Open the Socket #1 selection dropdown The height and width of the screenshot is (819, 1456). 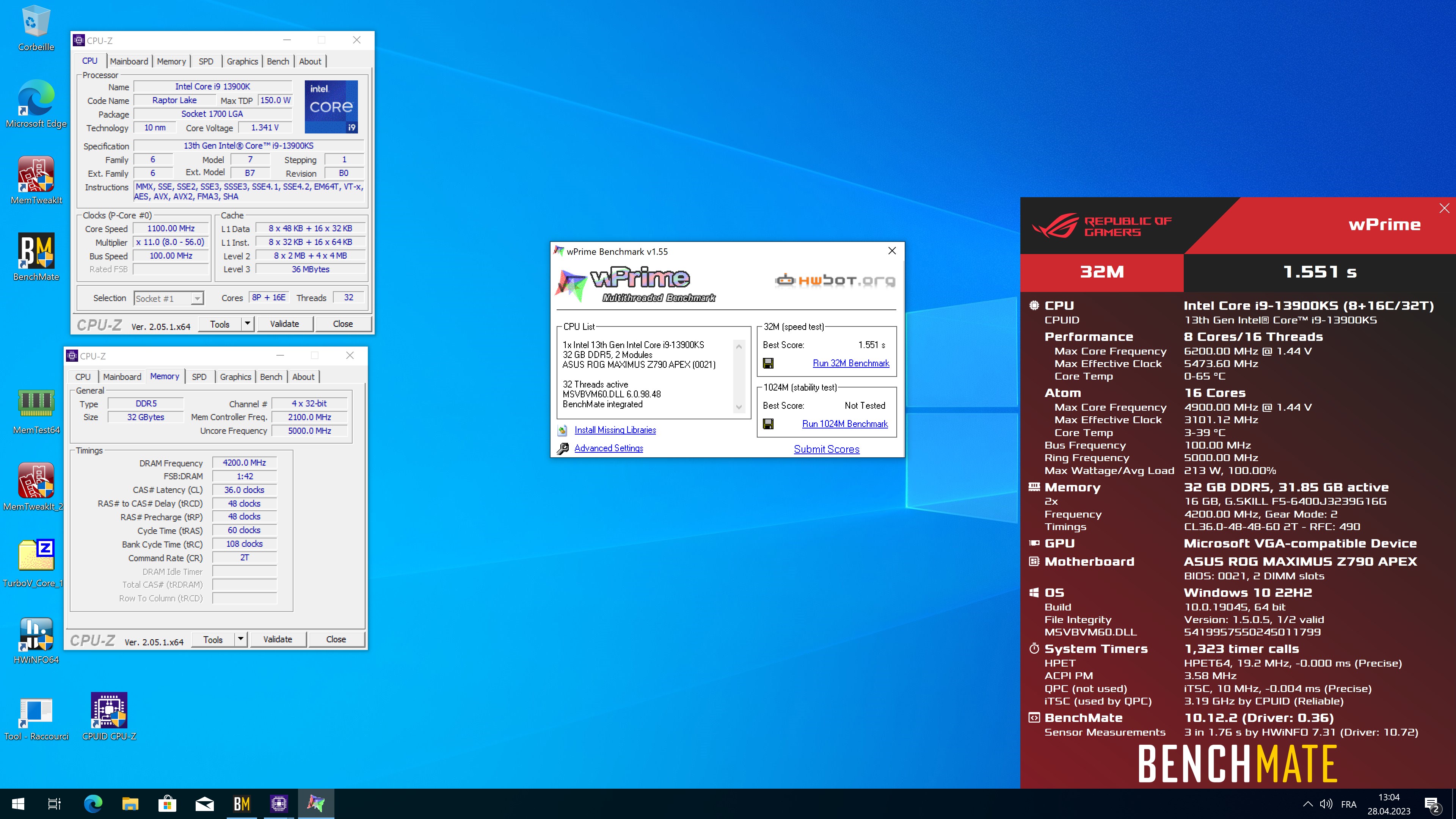point(168,298)
